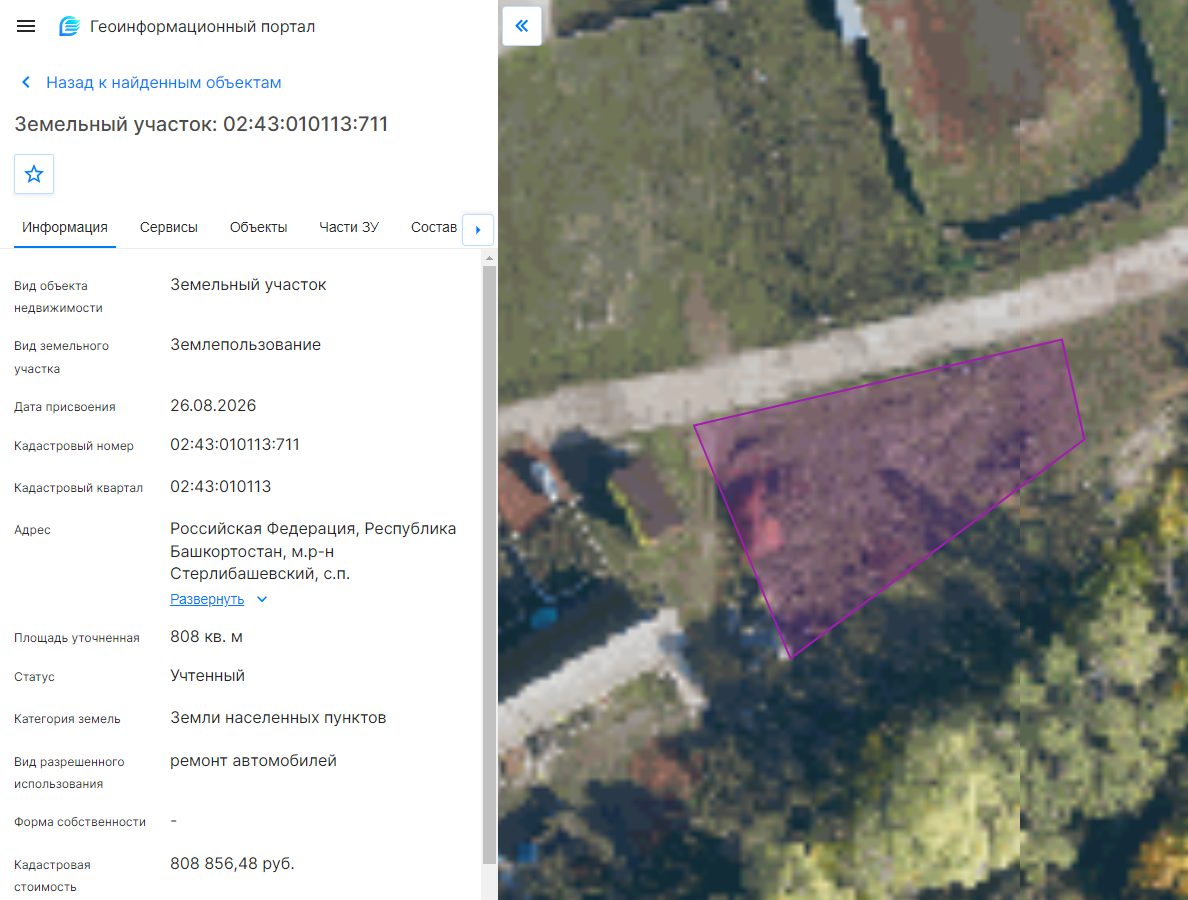Switch to the Части ЗУ tab
This screenshot has height=900, width=1188.
[349, 227]
